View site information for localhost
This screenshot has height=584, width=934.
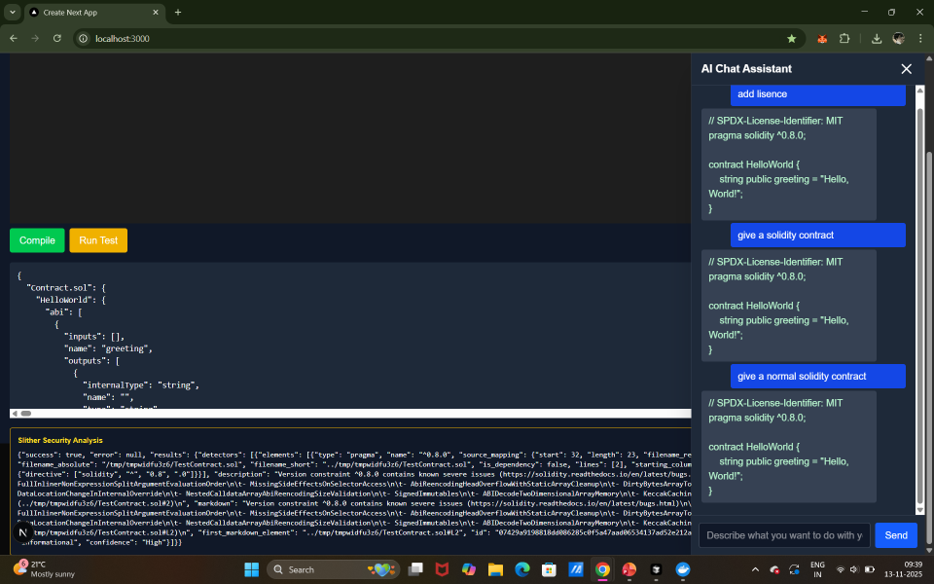pos(83,39)
